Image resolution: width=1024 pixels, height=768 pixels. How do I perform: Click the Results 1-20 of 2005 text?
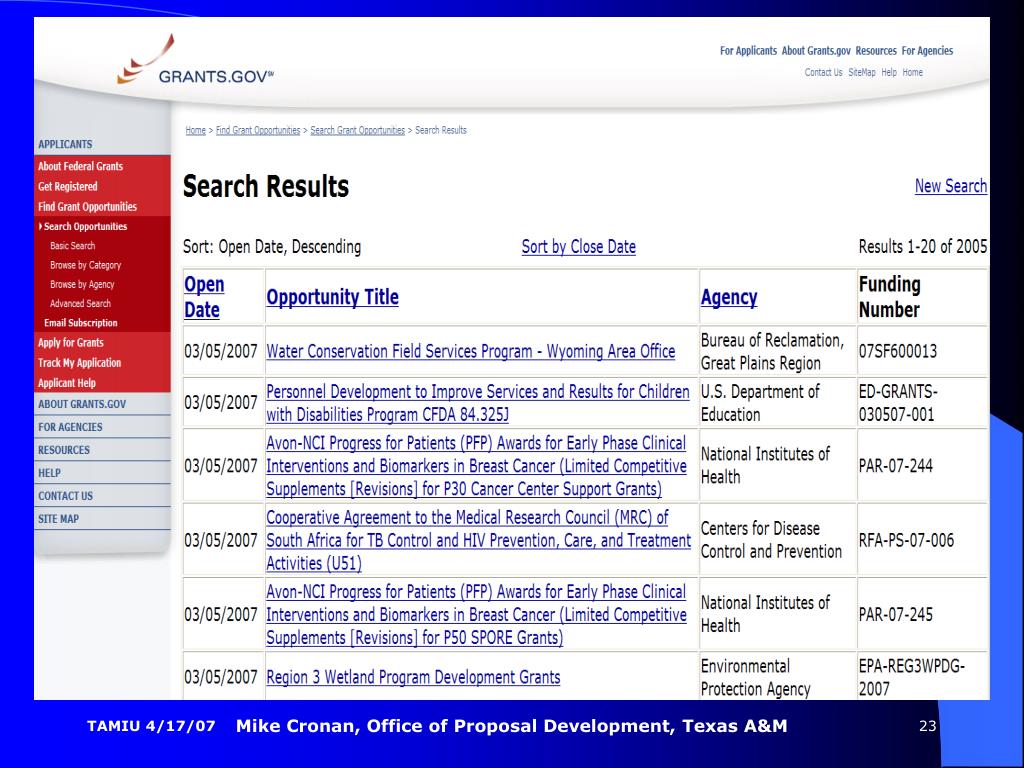coord(923,247)
